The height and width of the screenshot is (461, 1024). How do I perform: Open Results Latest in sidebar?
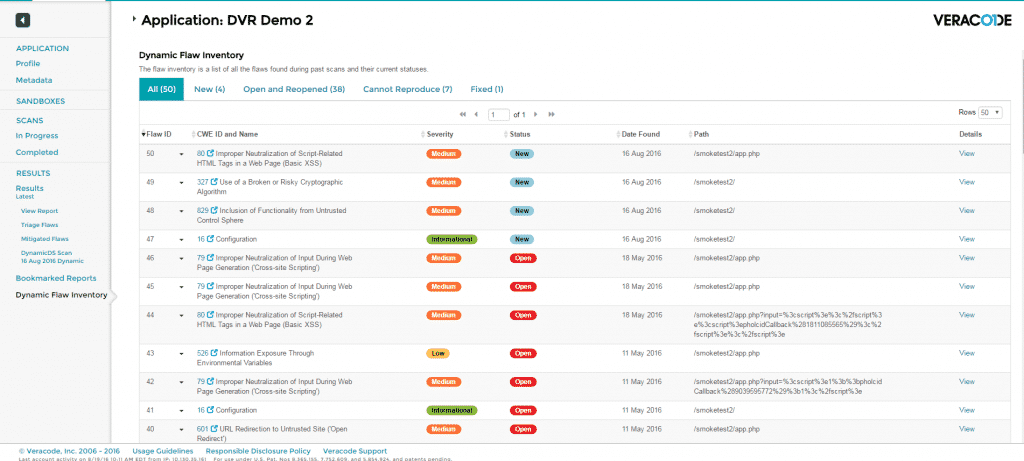click(x=30, y=192)
